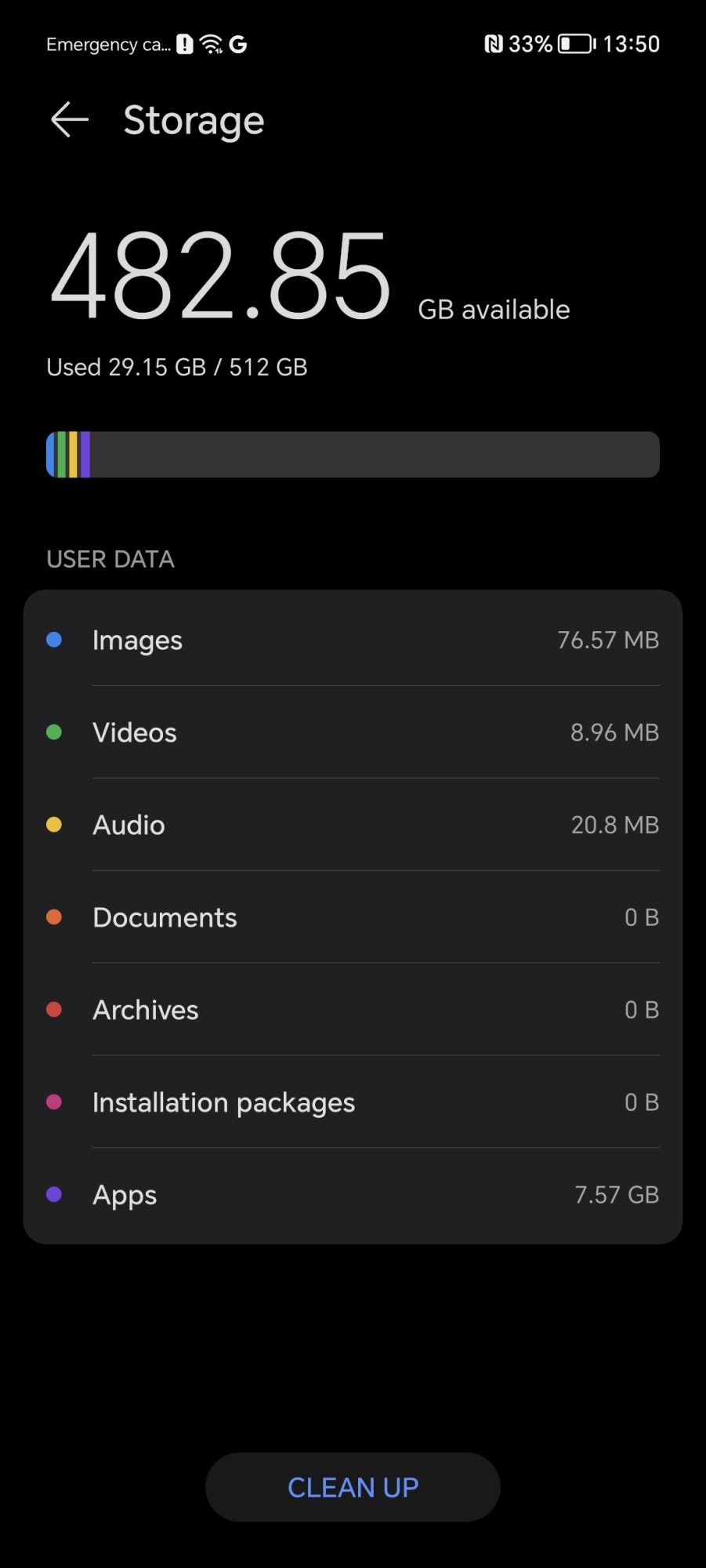Tap the blue Images color dot
The image size is (706, 1568).
tap(54, 640)
